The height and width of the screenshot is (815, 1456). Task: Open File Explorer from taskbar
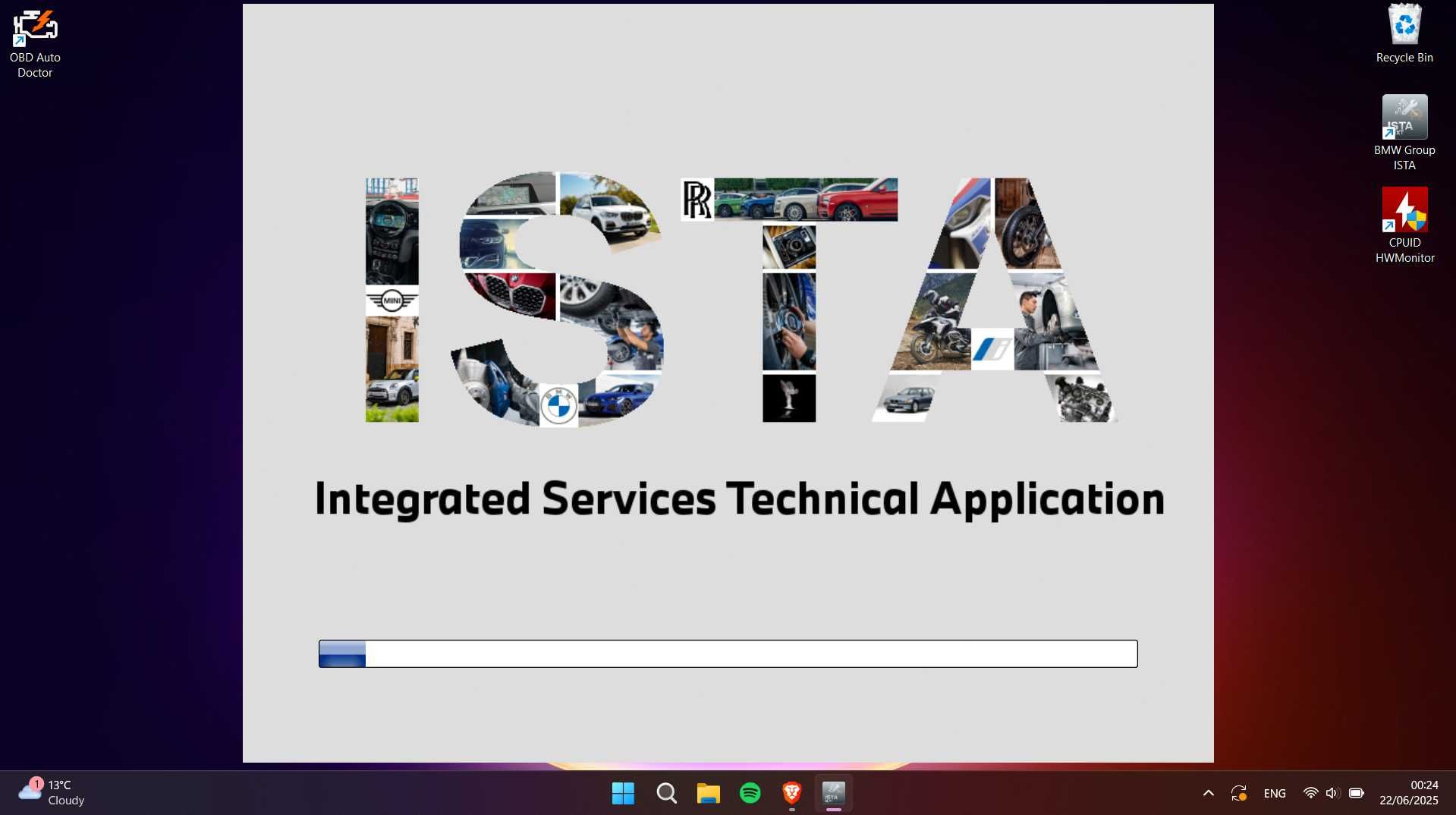708,793
